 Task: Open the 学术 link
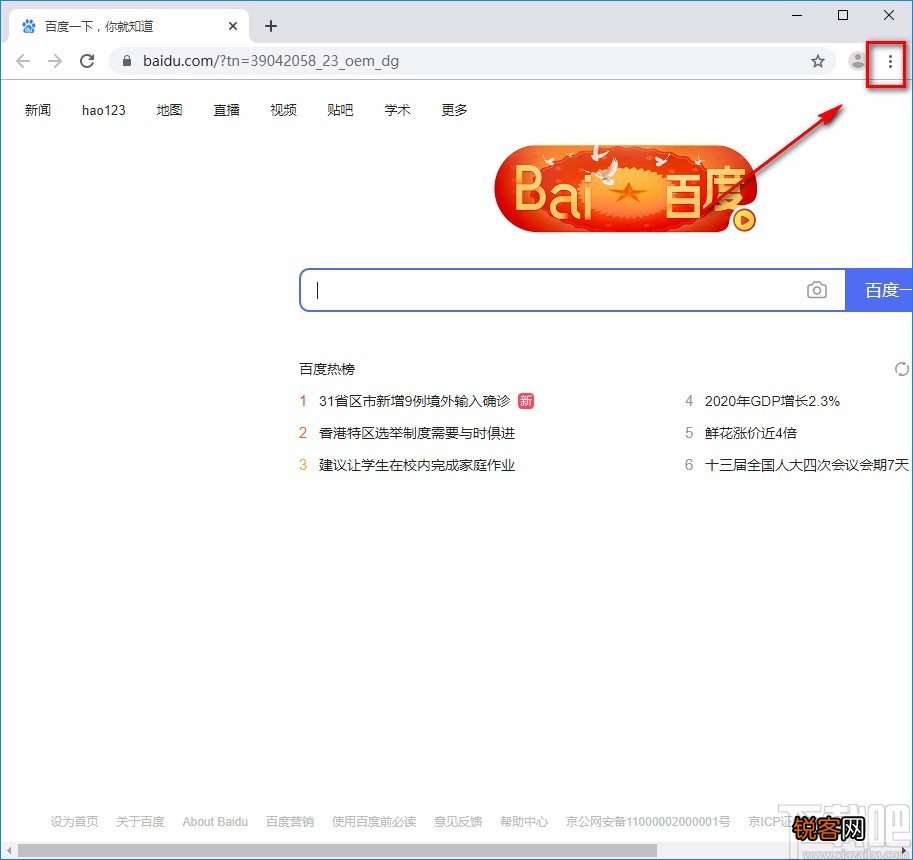click(x=397, y=109)
